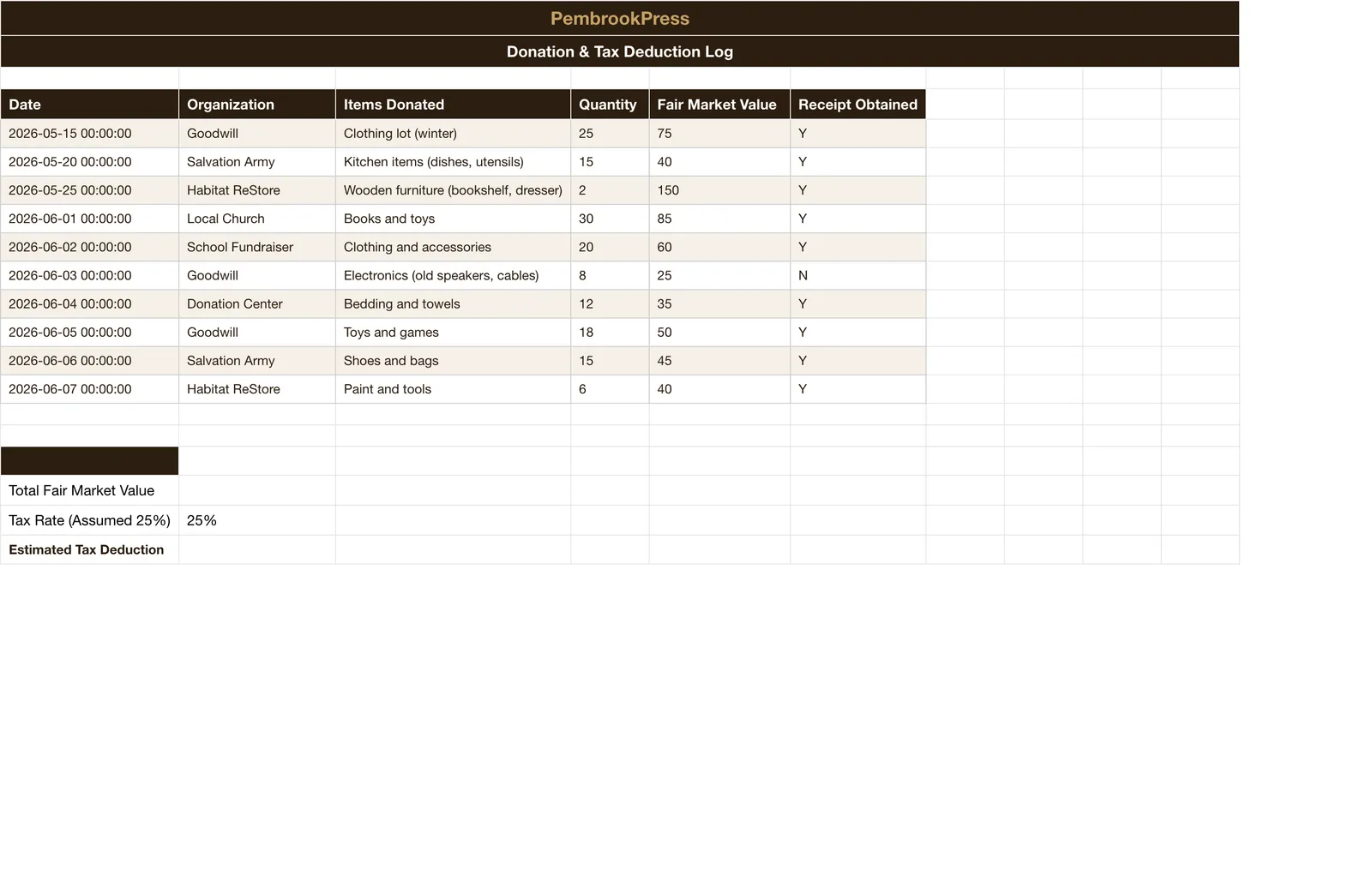This screenshot has height=882, width=1372.
Task: Select Electronics (old speakers, cables) cell
Action: (453, 275)
